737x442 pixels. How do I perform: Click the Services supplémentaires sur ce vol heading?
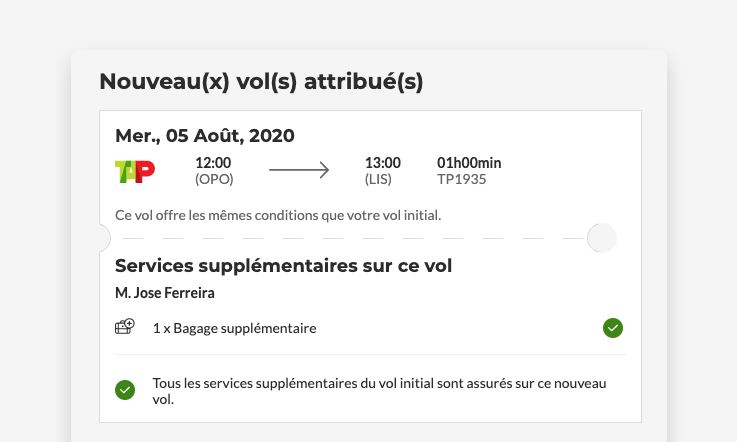tap(284, 266)
